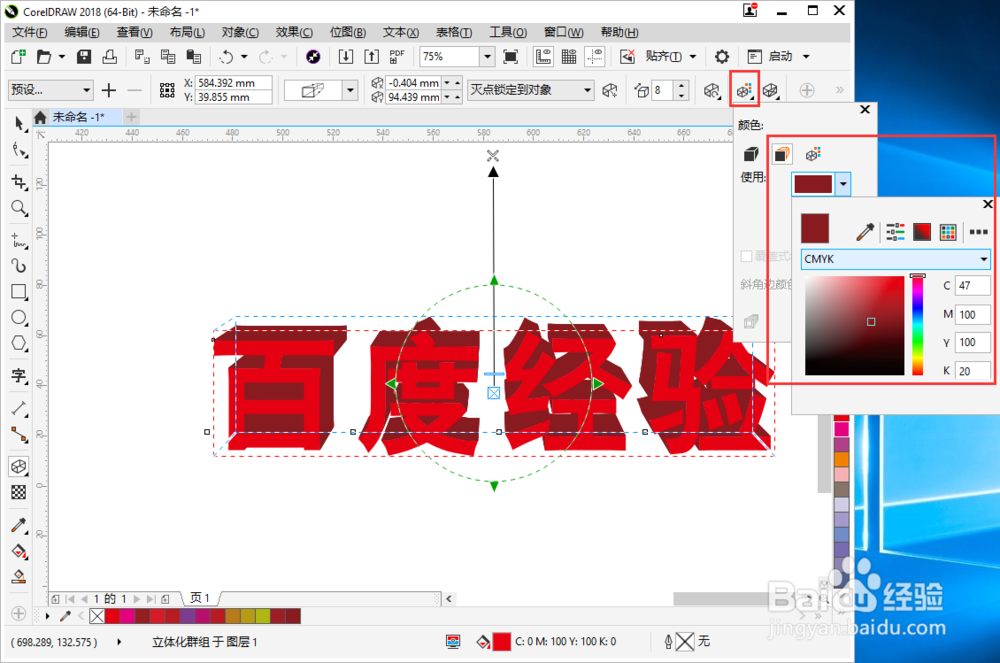Select the Connector tool
Image resolution: width=1000 pixels, height=663 pixels.
[19, 435]
